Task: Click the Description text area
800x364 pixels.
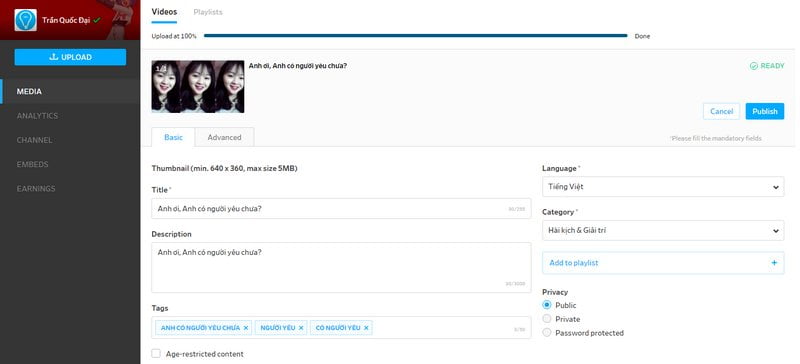Action: click(x=341, y=268)
